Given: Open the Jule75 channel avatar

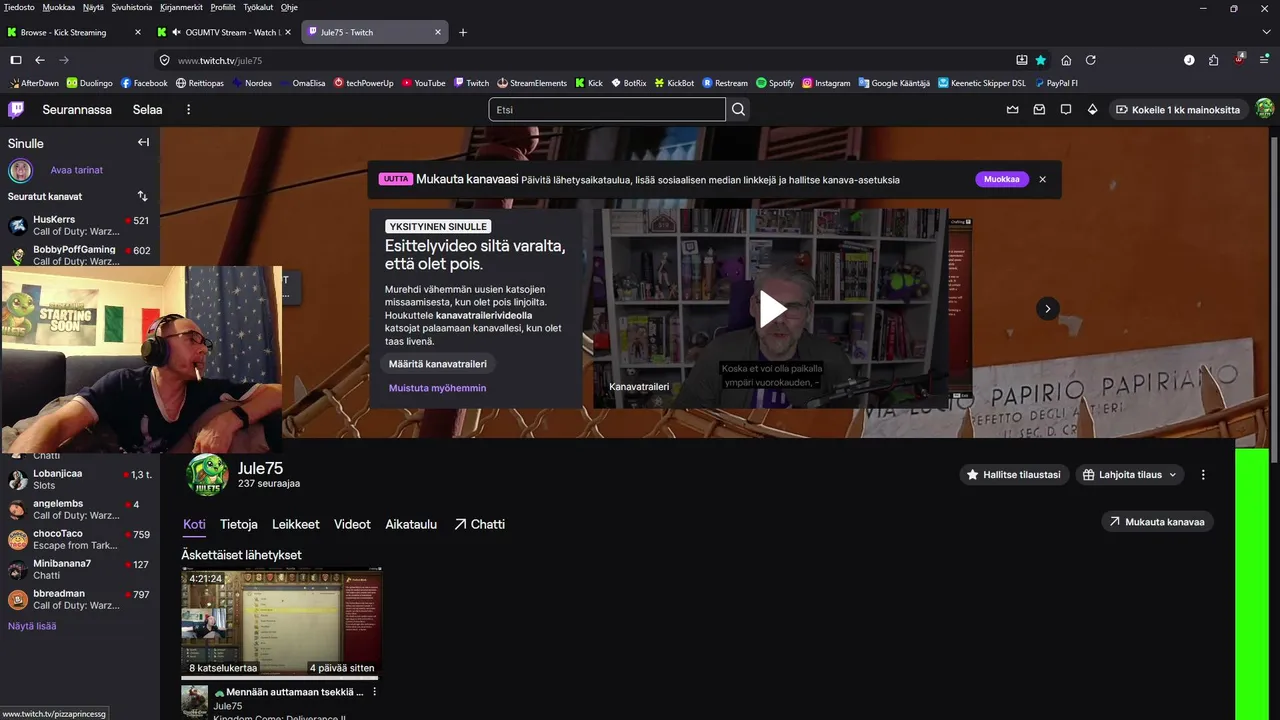Looking at the screenshot, I should pos(207,475).
